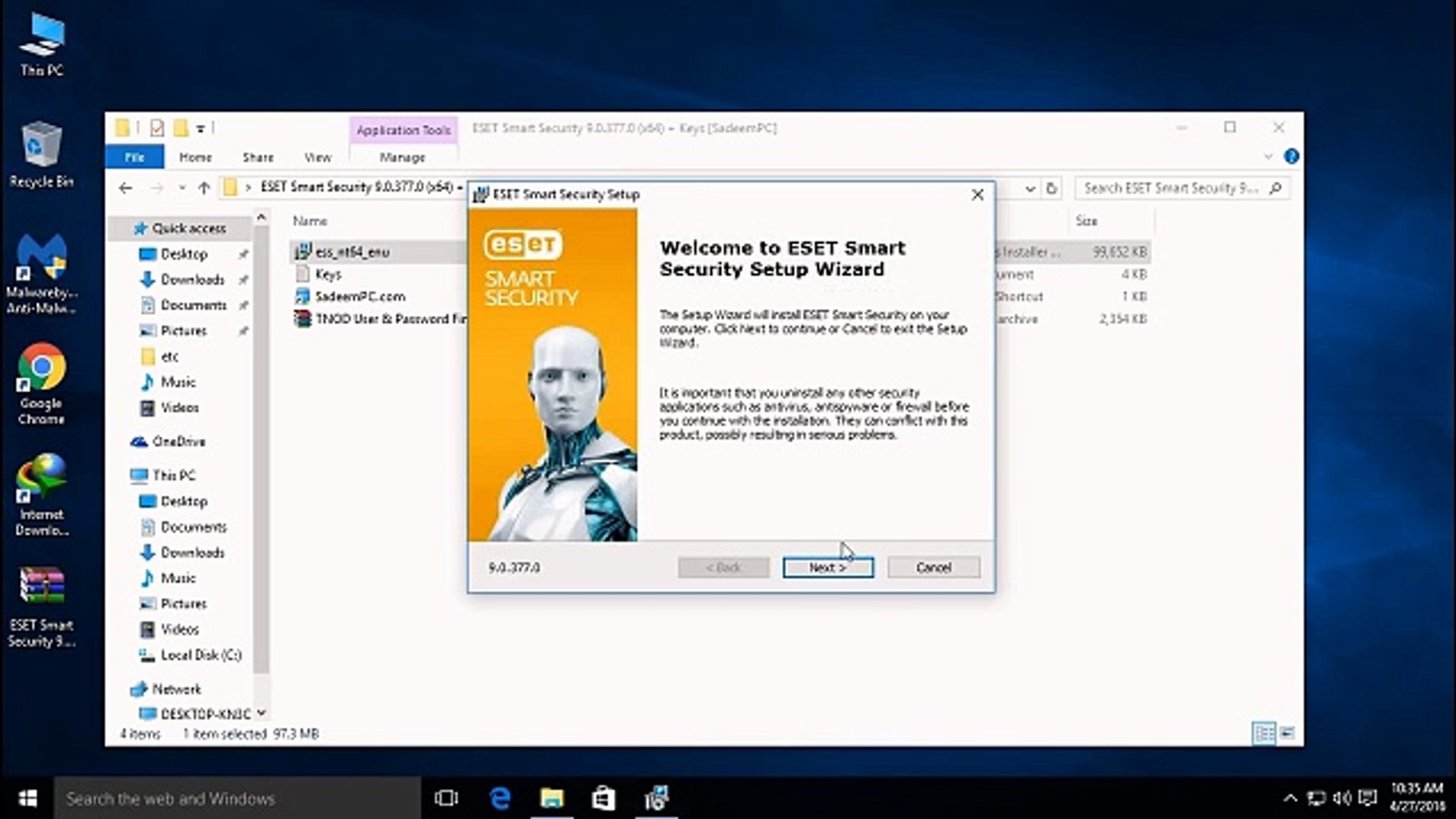Screen dimensions: 1456x819
Task: Click Next in ESET Setup Wizard
Action: click(x=827, y=567)
